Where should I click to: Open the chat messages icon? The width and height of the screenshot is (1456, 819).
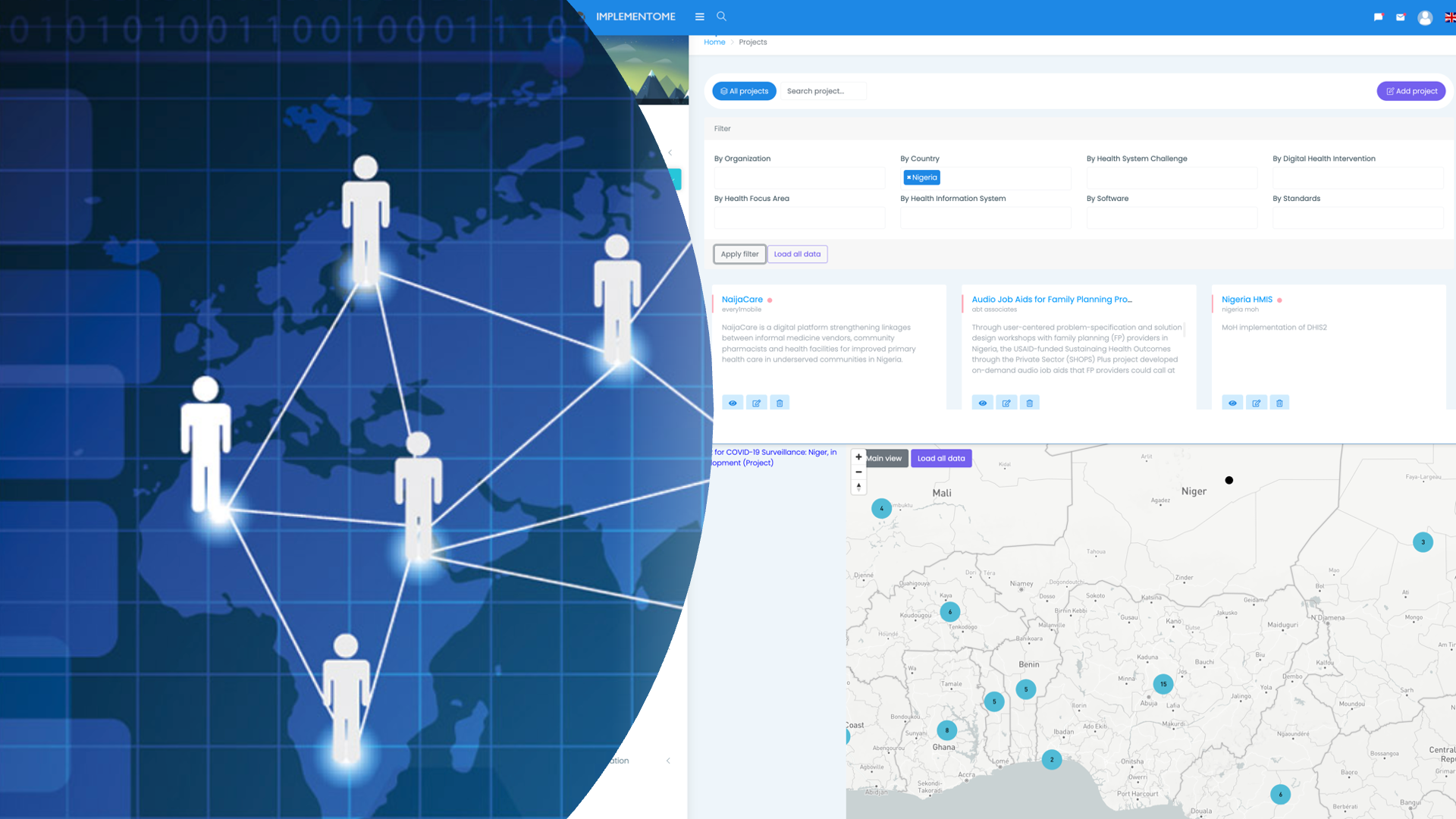(1378, 17)
